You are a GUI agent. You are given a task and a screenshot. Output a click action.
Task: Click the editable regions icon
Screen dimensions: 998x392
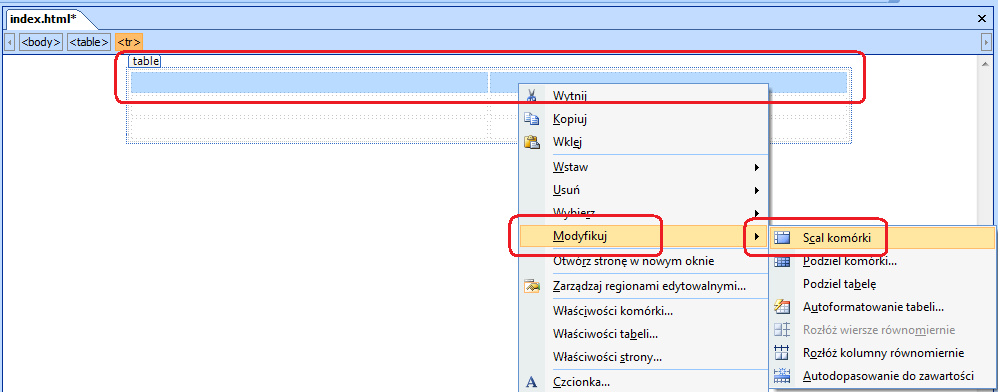pos(531,286)
